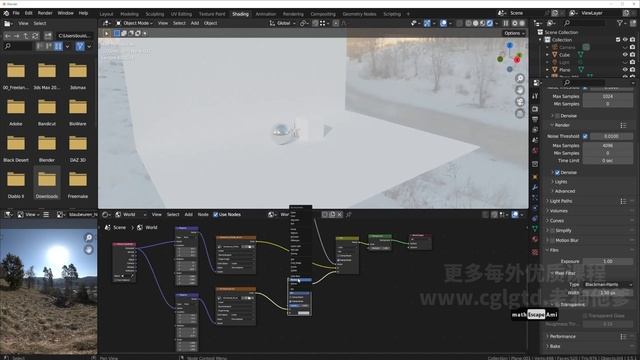Expand the Motion Blur panel
The height and width of the screenshot is (360, 640).
[566, 240]
